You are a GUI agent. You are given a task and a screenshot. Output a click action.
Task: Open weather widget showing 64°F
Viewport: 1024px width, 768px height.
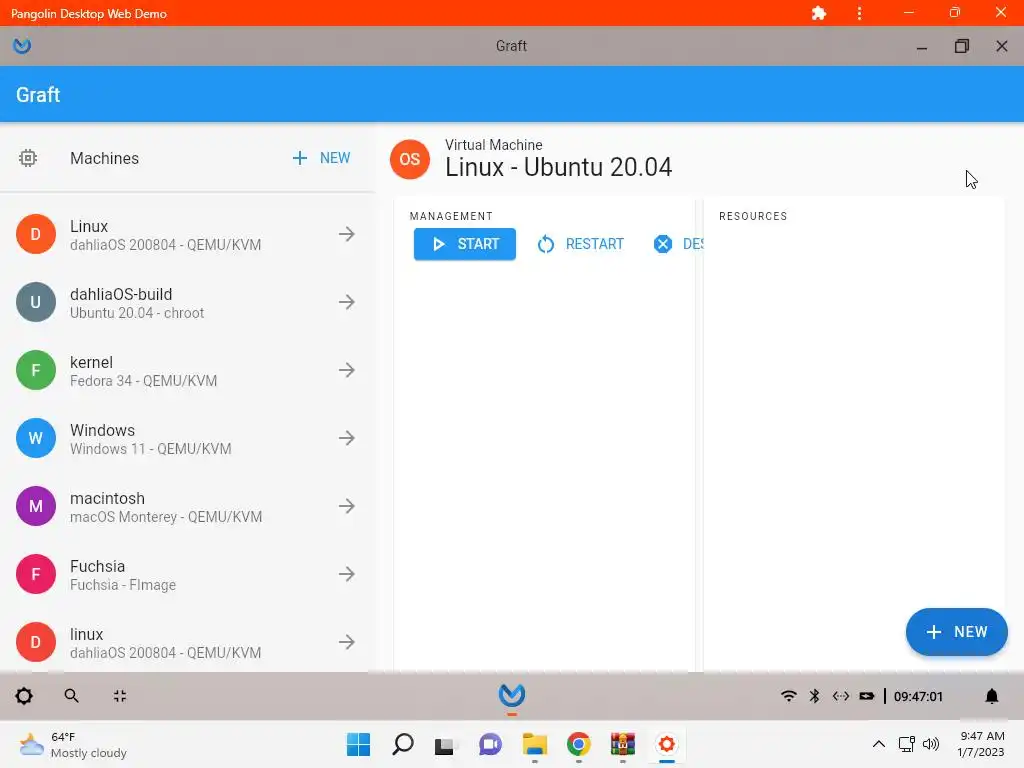coord(72,745)
